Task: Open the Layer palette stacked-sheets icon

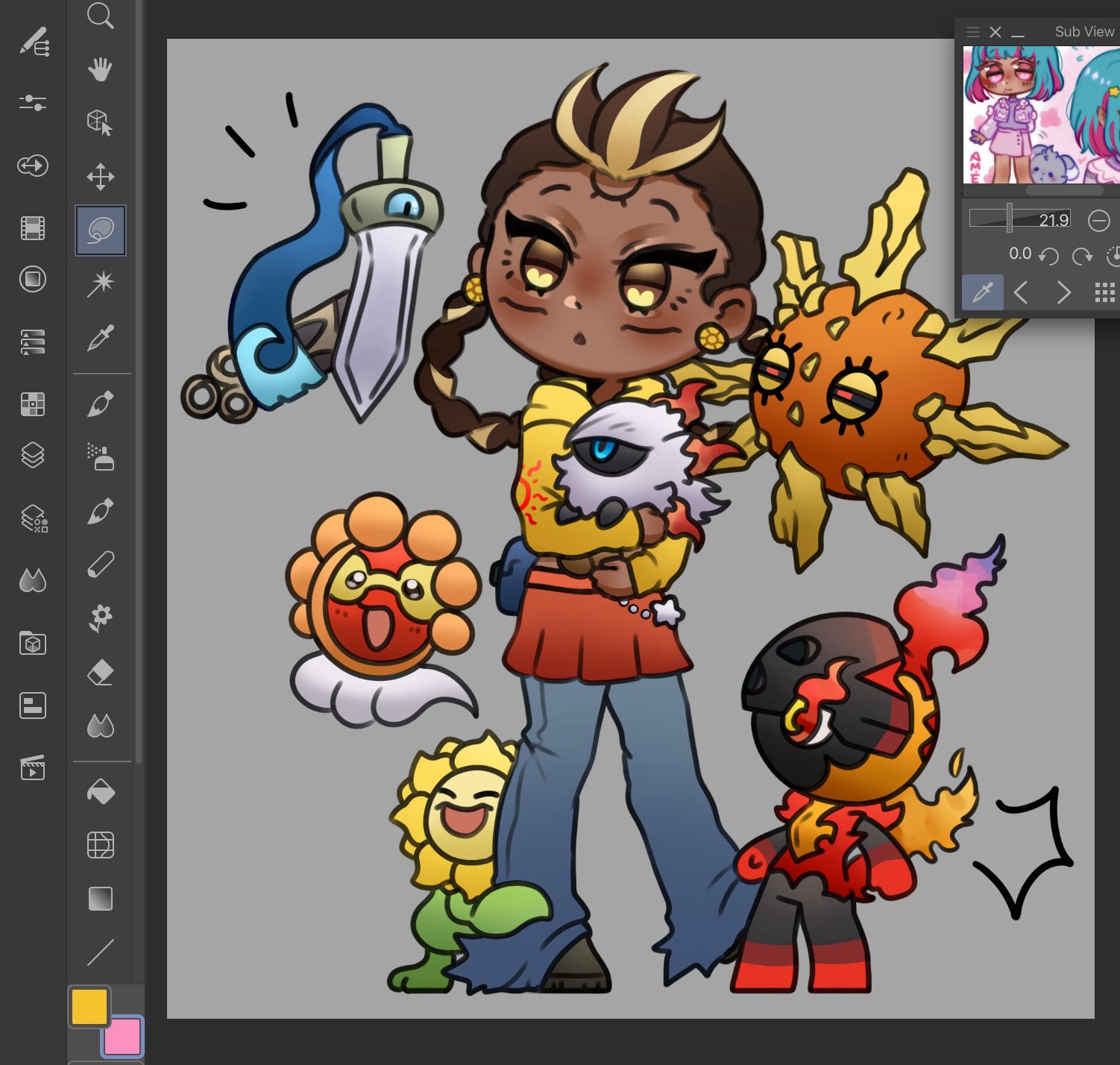Action: click(x=33, y=455)
